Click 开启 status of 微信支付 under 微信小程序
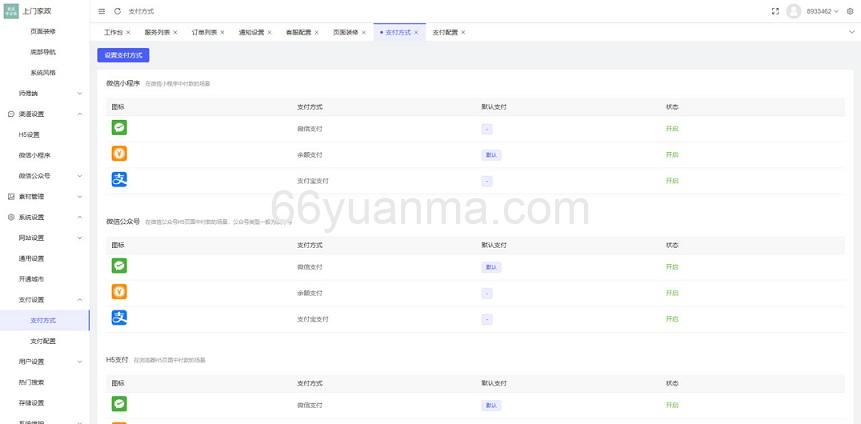The width and height of the screenshot is (861, 424). click(x=672, y=129)
